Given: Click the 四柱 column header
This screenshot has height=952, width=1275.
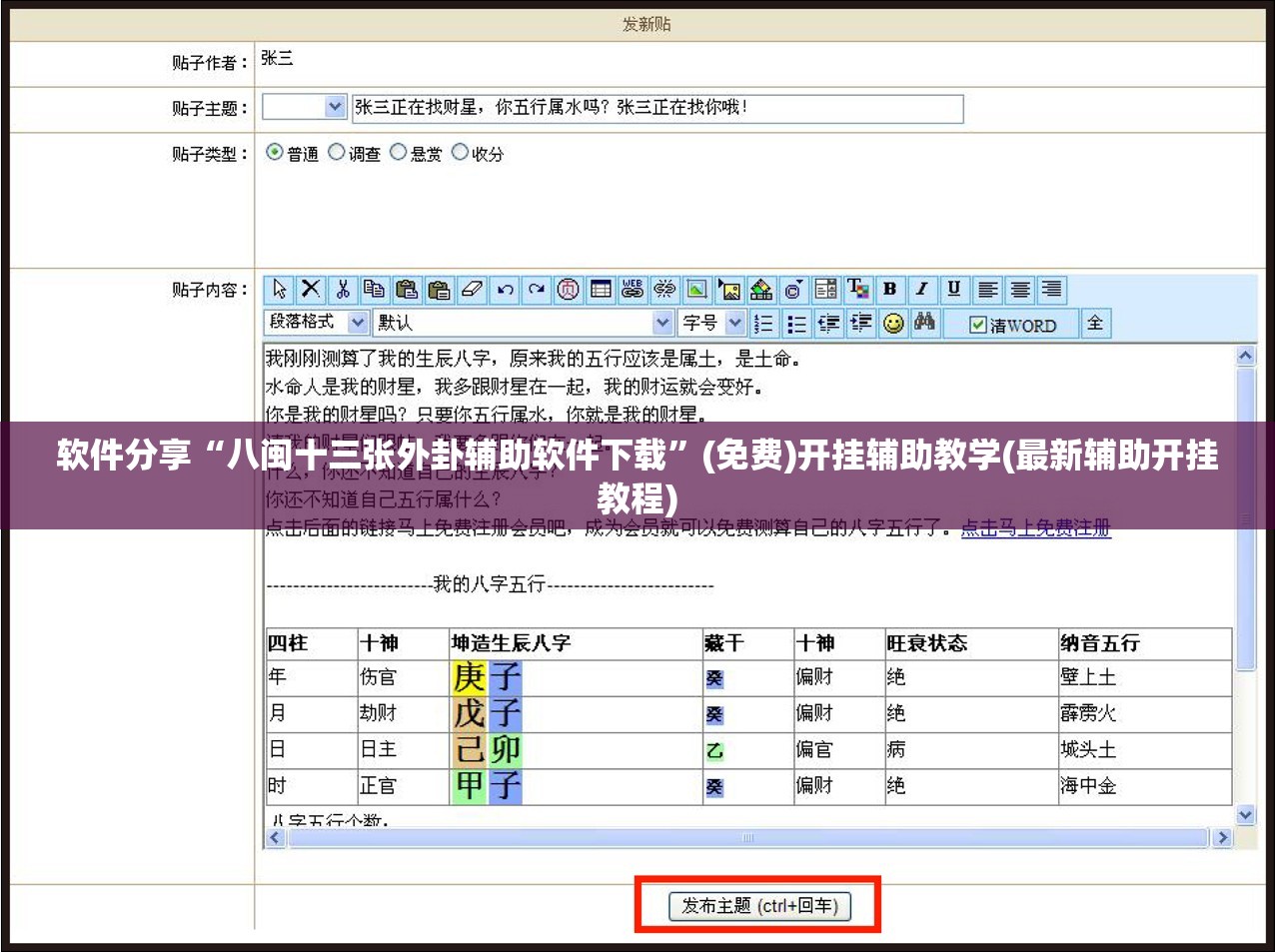Looking at the screenshot, I should (x=288, y=643).
